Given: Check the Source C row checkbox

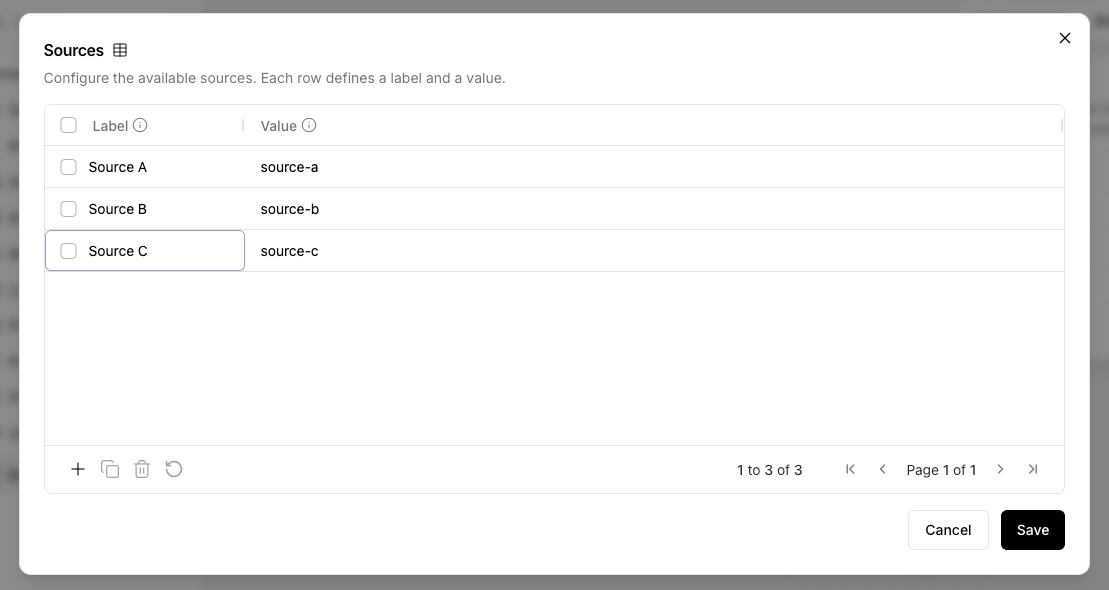Looking at the screenshot, I should [69, 251].
